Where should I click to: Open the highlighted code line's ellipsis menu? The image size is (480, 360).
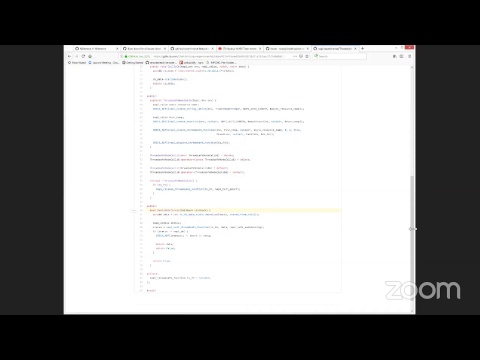coord(133,210)
